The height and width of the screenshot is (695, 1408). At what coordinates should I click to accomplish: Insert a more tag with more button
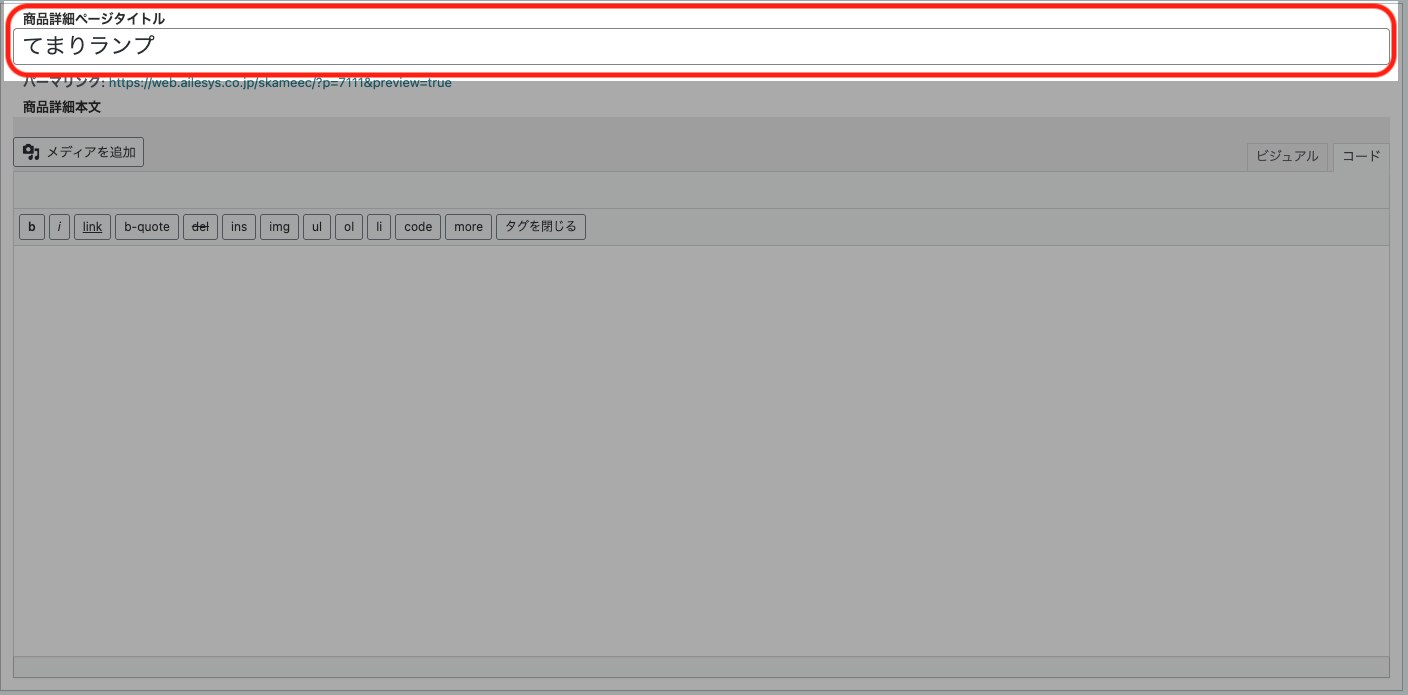pyautogui.click(x=468, y=227)
